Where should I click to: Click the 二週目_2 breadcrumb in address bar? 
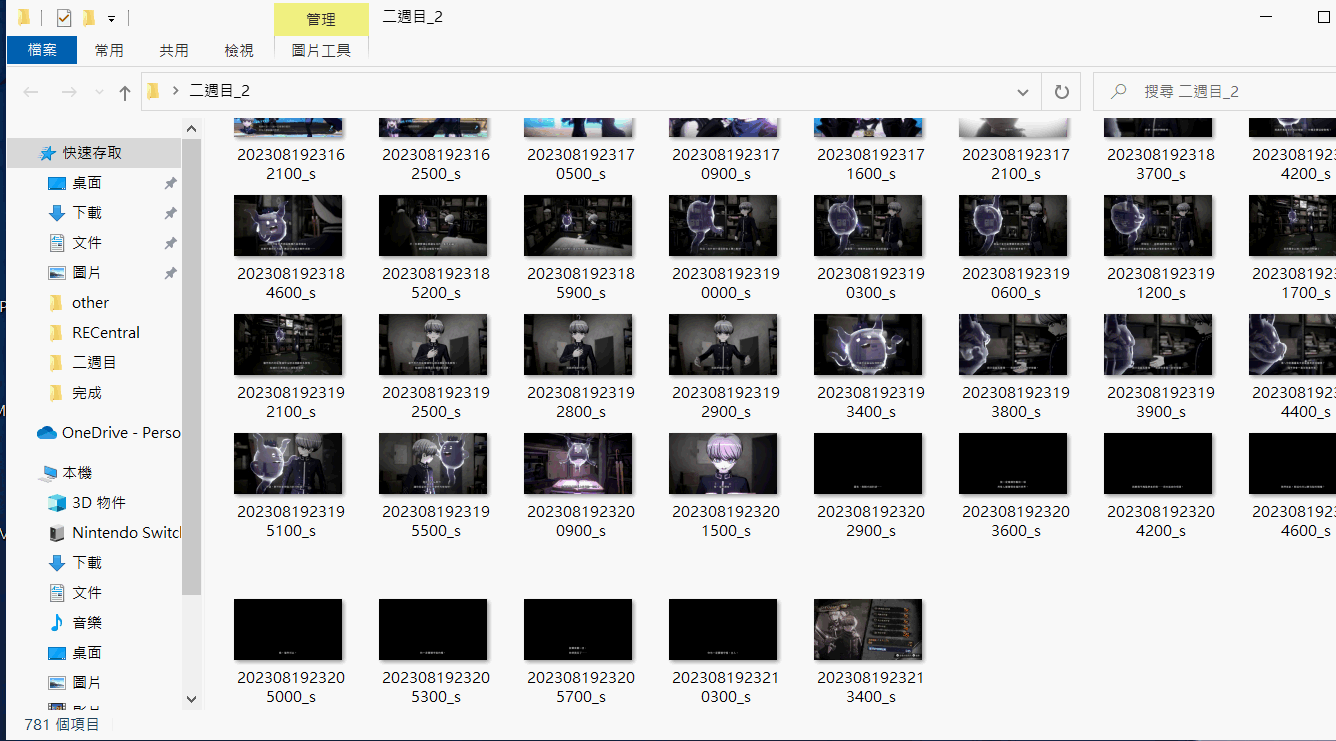point(219,91)
